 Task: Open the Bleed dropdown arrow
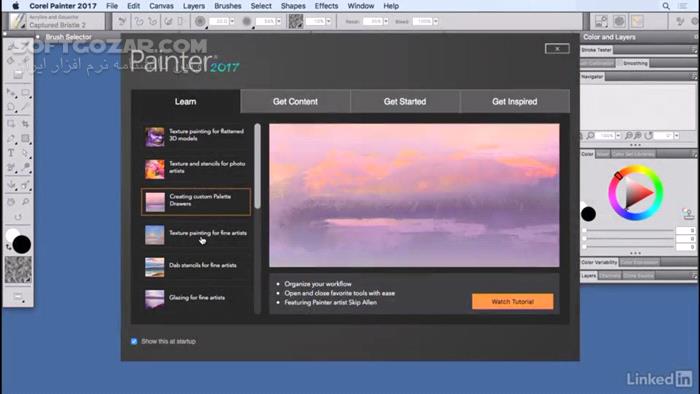(436, 21)
